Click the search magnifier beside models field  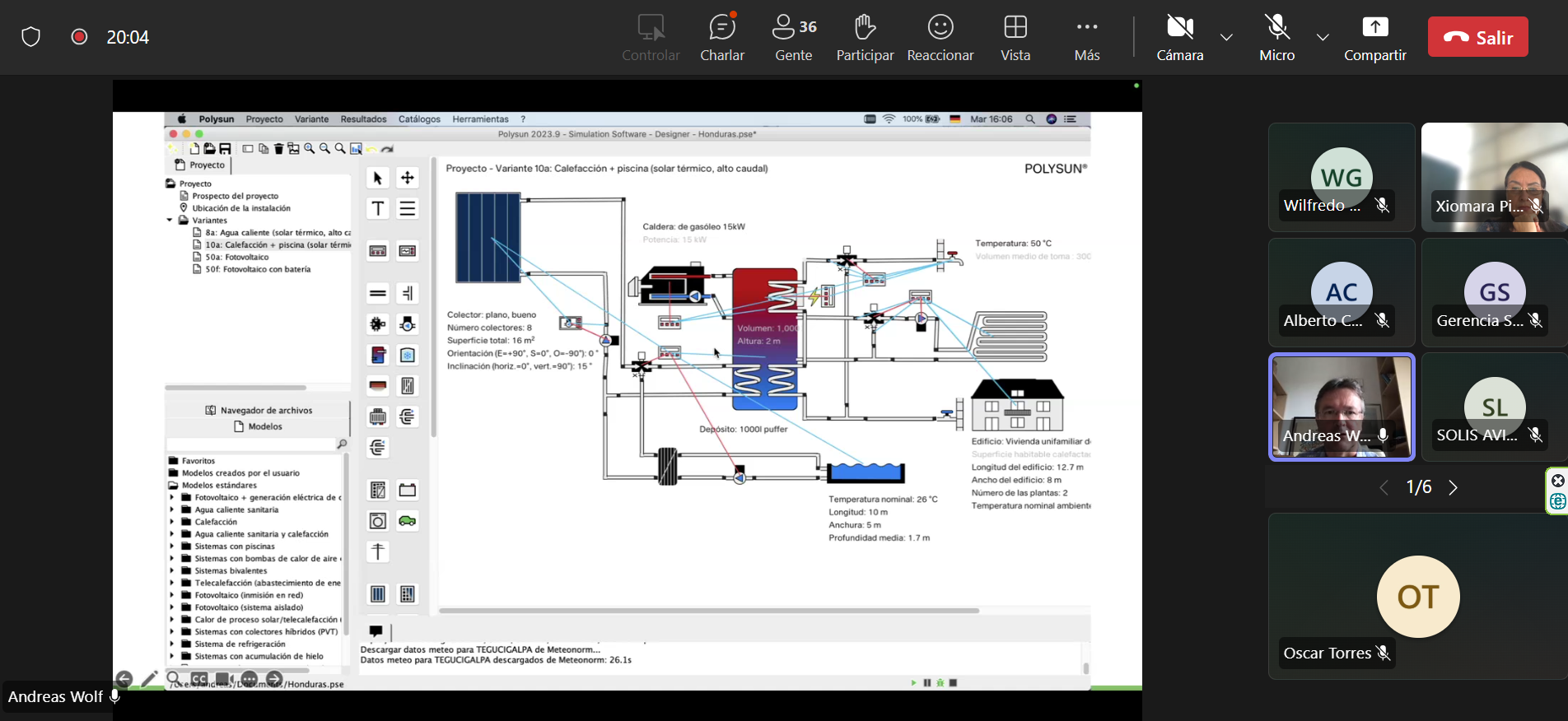tap(342, 444)
